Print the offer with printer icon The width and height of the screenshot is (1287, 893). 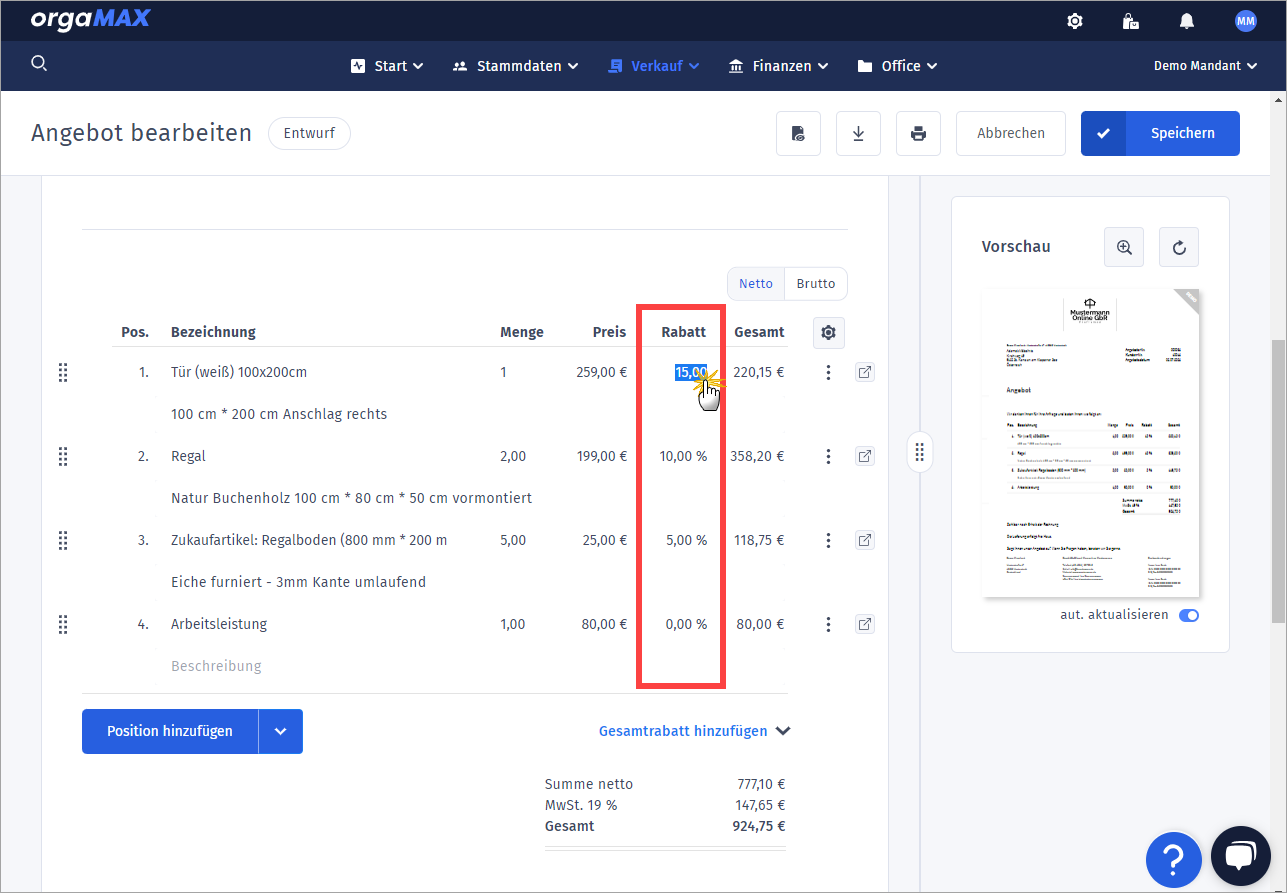[x=918, y=133]
